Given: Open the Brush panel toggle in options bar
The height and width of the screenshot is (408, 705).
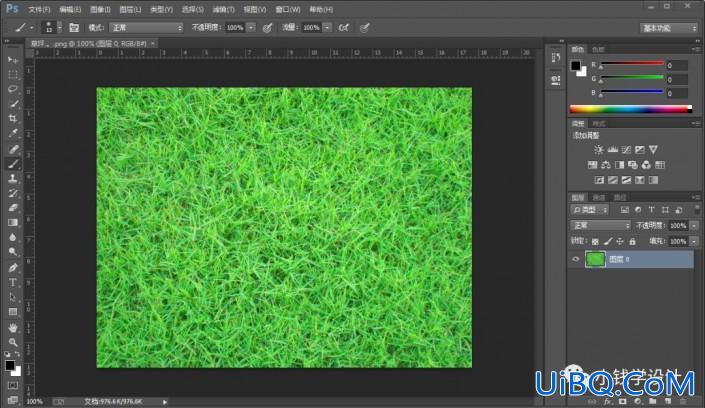Looking at the screenshot, I should [x=74, y=28].
